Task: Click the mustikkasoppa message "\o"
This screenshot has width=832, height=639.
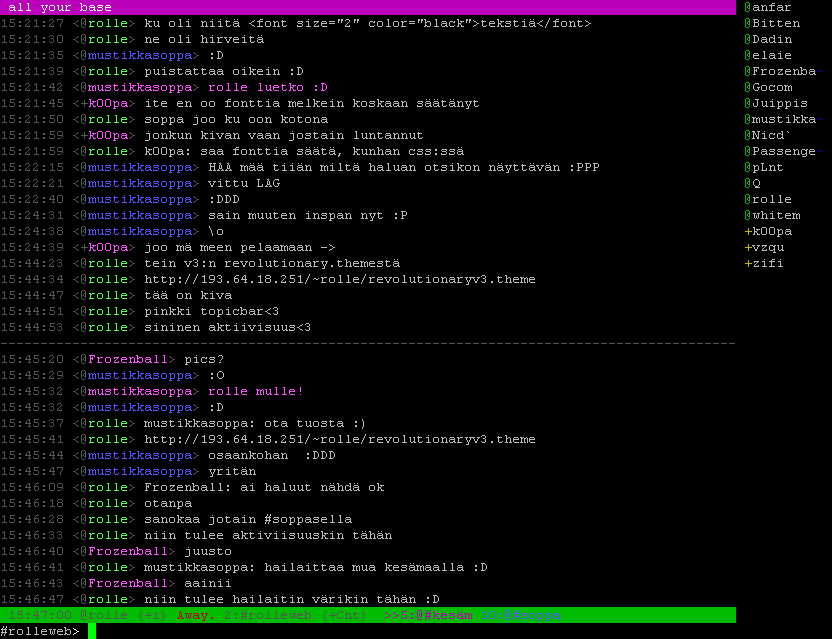Action: [x=216, y=231]
